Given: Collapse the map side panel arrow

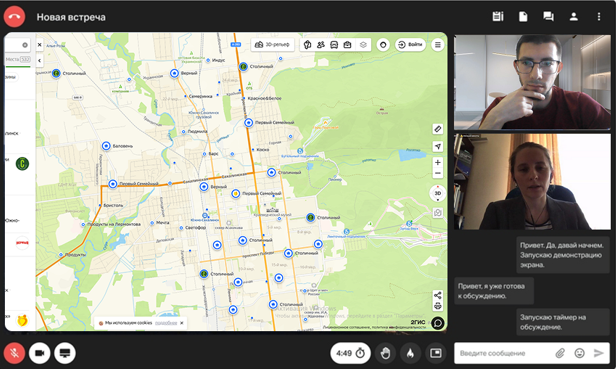Looking at the screenshot, I should [40, 61].
